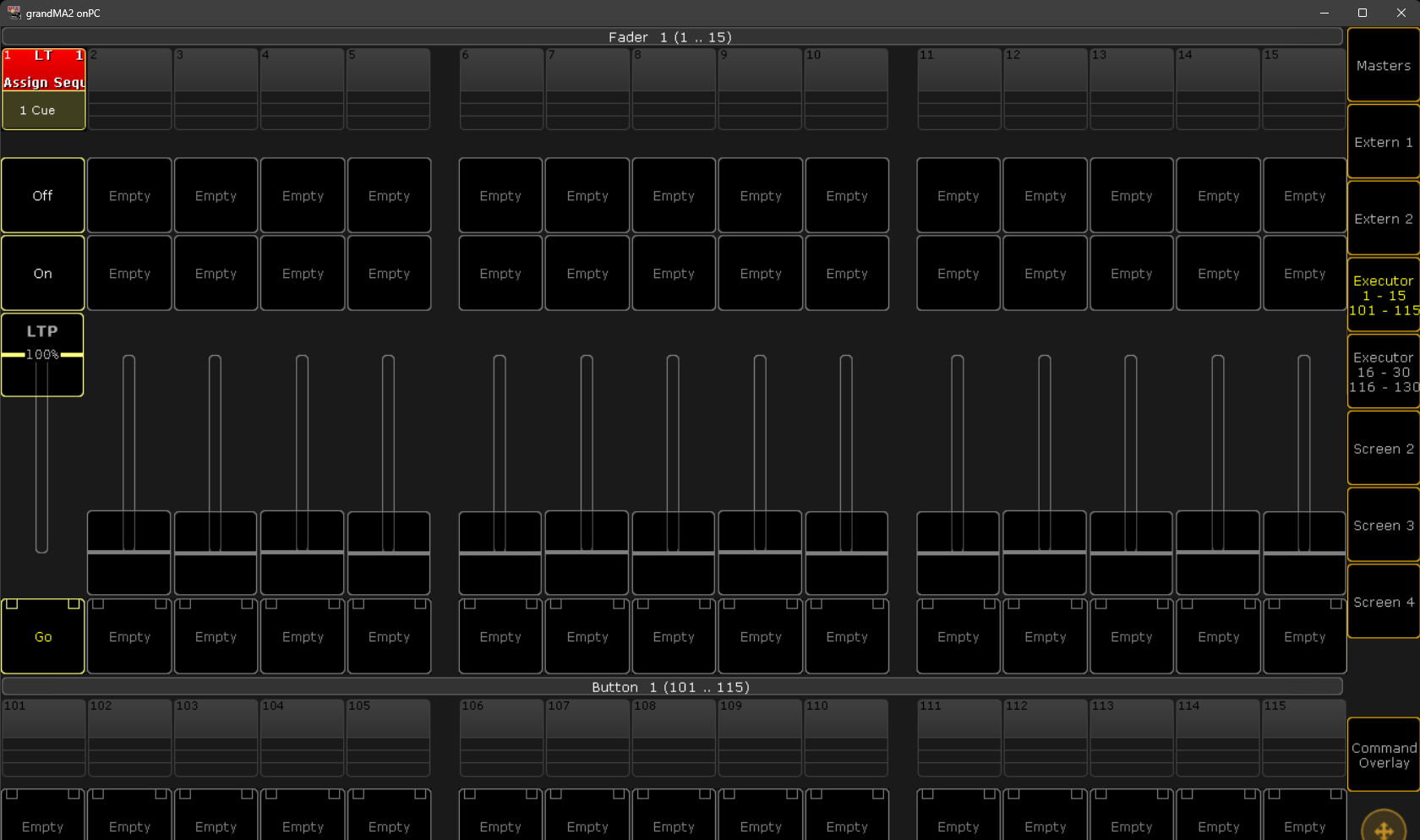The height and width of the screenshot is (840, 1420).
Task: Switch to Screen 3
Action: click(x=1384, y=525)
